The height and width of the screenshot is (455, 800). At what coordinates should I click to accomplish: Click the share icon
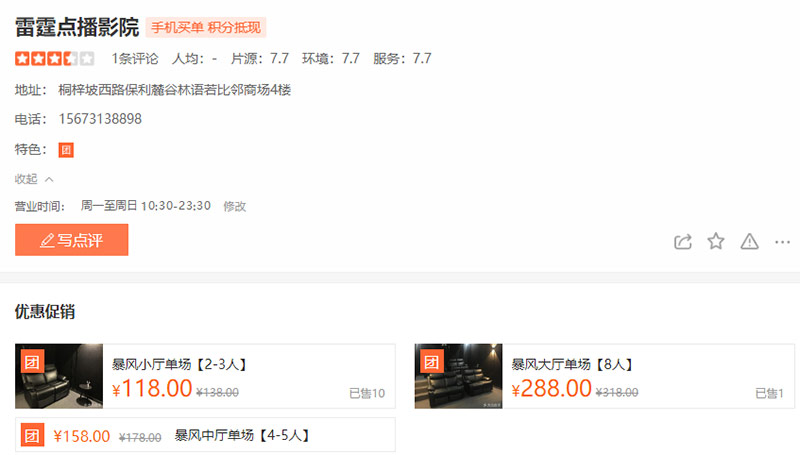coord(683,241)
